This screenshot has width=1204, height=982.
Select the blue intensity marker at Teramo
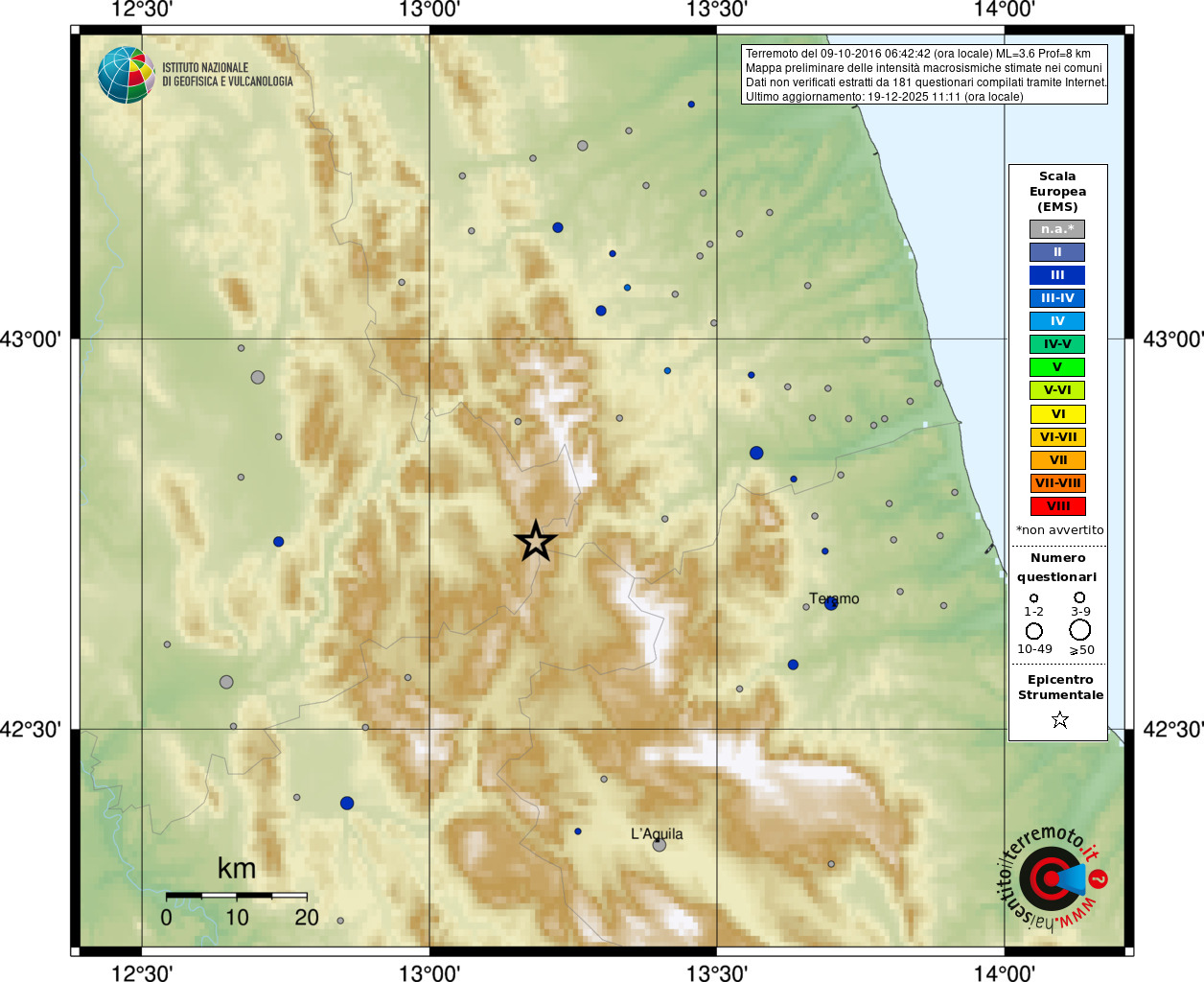pyautogui.click(x=831, y=603)
